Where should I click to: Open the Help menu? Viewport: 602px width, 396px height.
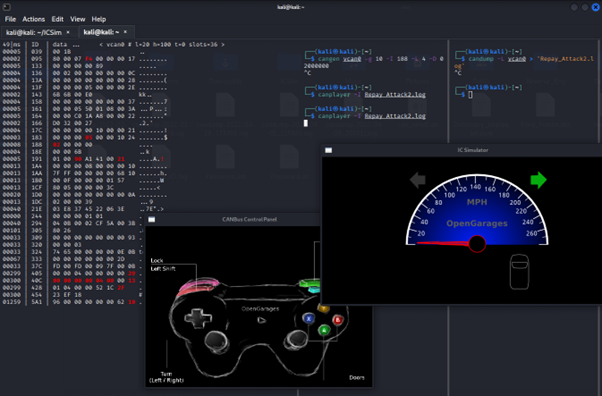coord(99,19)
